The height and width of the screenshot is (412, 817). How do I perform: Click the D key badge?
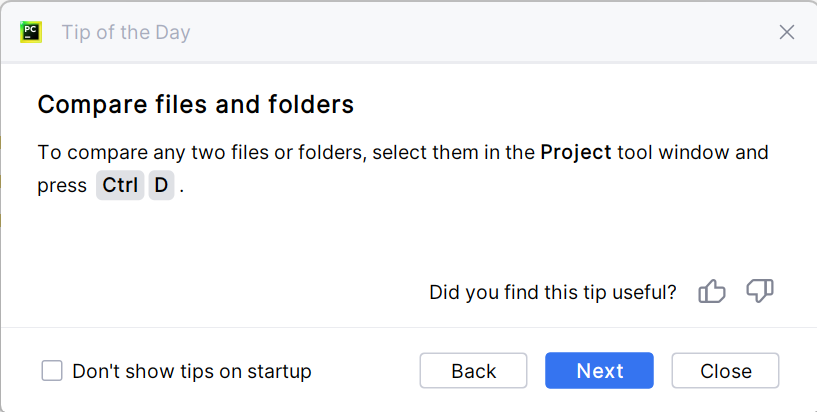[161, 186]
